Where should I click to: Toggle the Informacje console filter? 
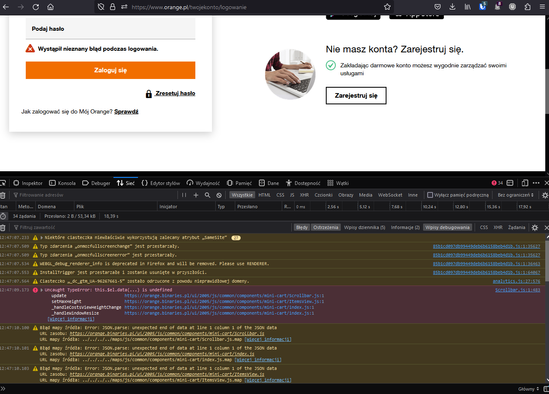[405, 228]
